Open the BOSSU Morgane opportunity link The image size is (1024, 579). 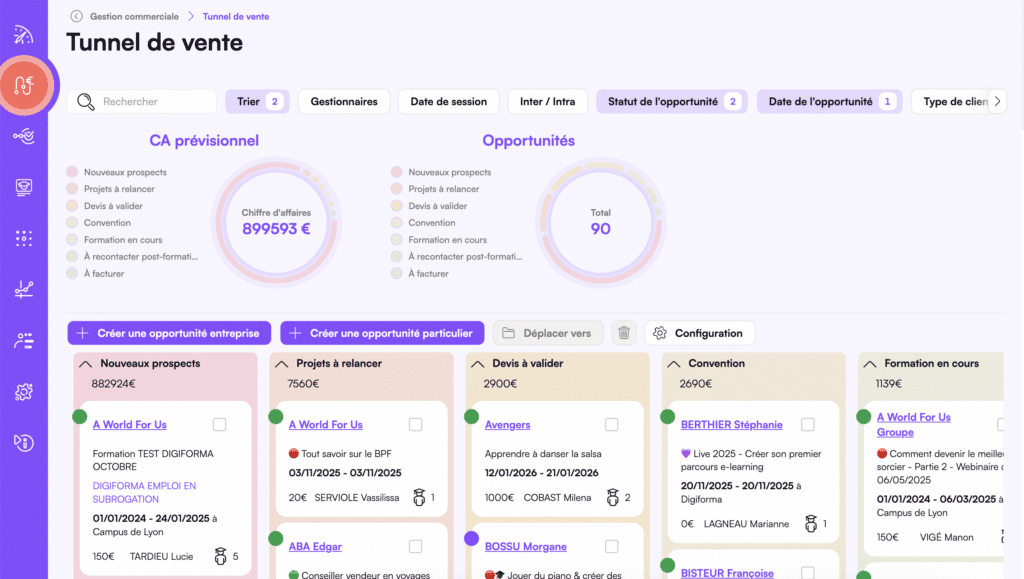coord(525,546)
